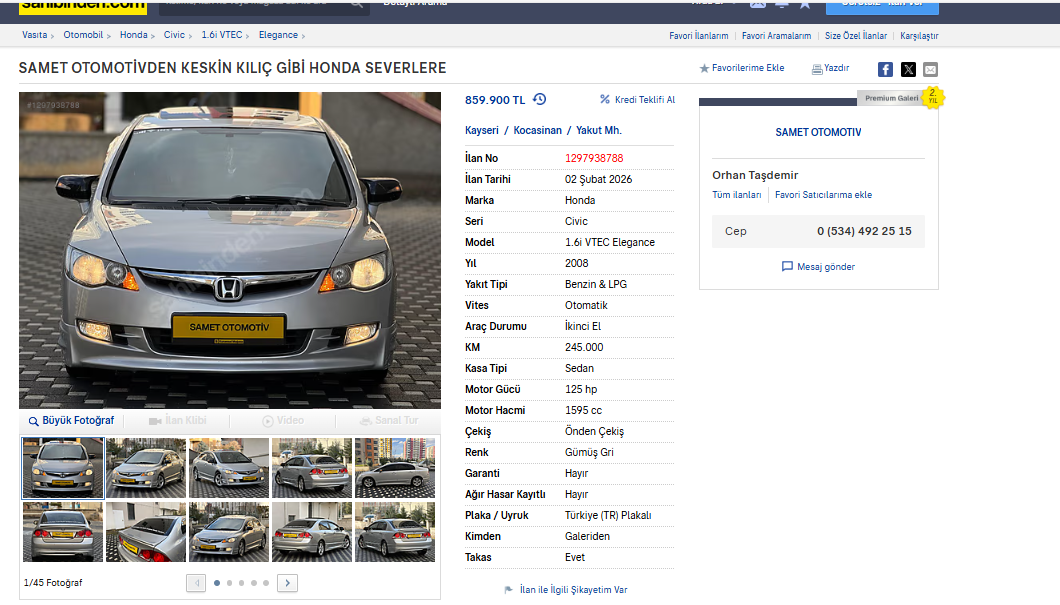
Task: Select fifth thumbnail, side view by buildings
Action: click(395, 468)
